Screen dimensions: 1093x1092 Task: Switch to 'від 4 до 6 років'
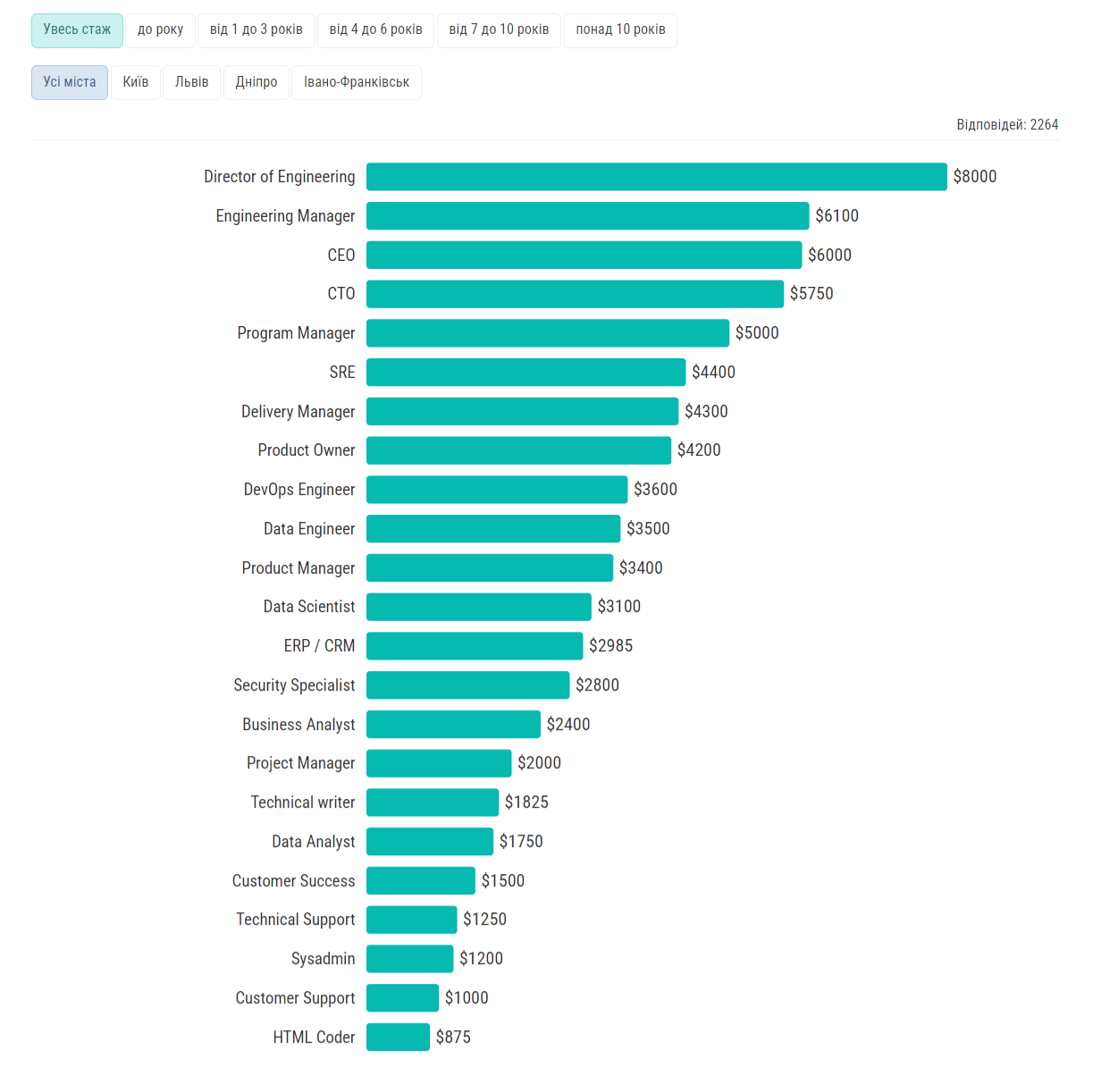[x=375, y=29]
